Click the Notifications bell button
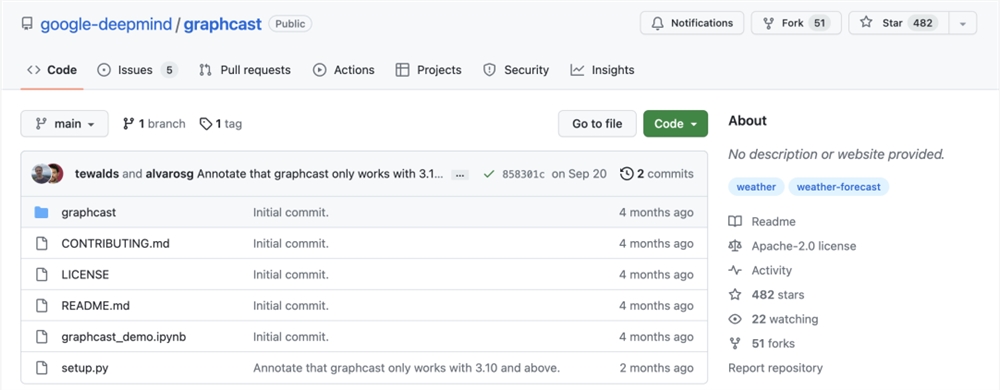The width and height of the screenshot is (1000, 390). tap(692, 23)
